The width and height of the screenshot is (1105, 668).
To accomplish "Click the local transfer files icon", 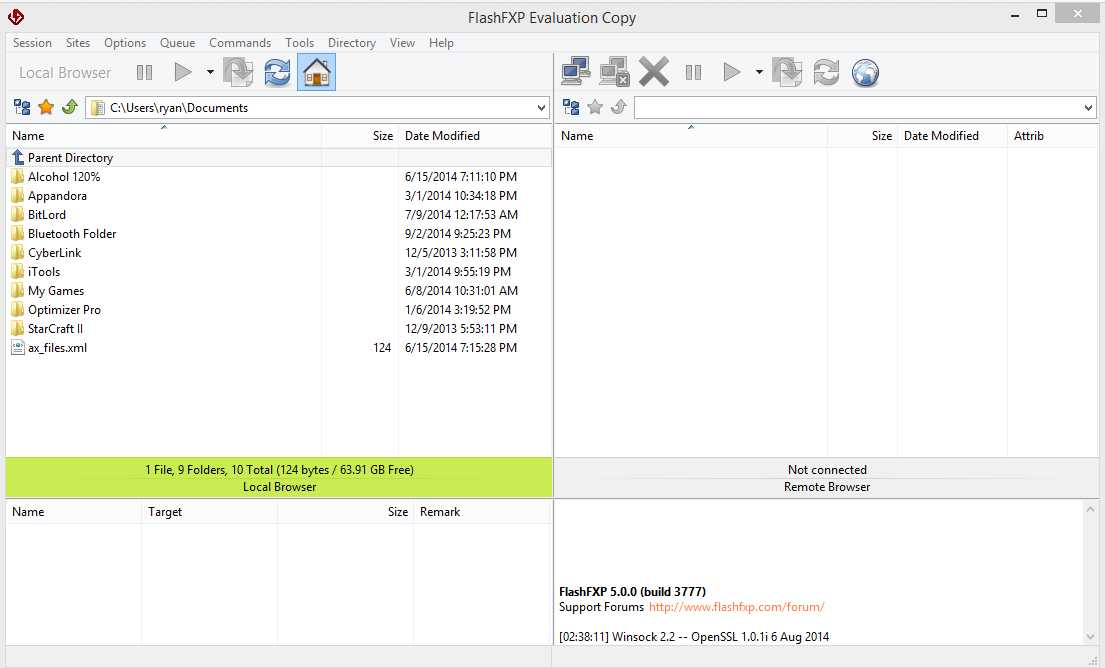I will tap(238, 72).
